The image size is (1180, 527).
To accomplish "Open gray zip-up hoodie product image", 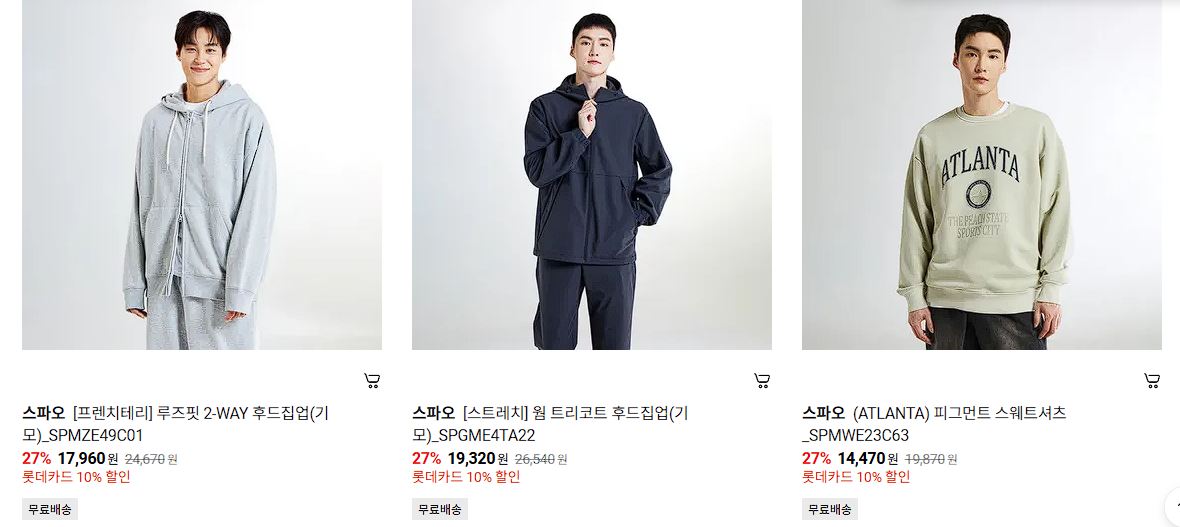I will [x=202, y=175].
